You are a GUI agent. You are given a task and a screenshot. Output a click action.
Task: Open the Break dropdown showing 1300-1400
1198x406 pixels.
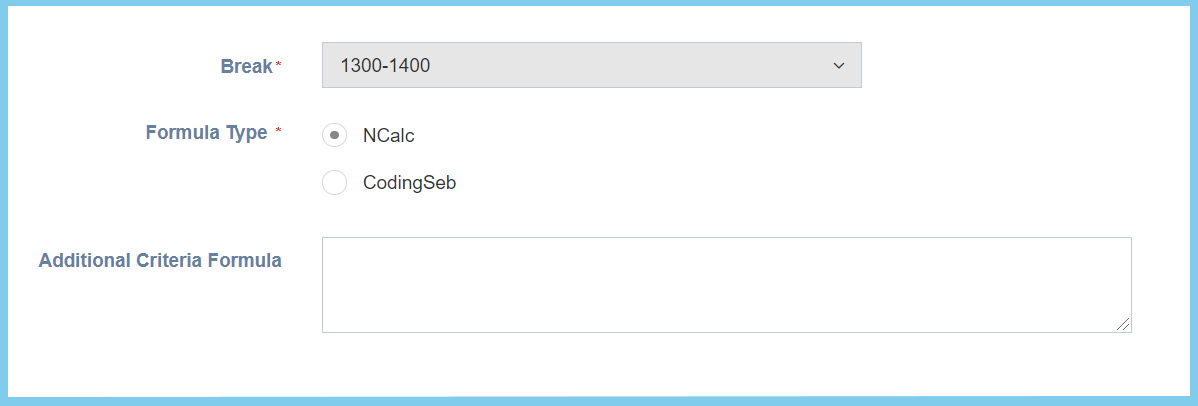tap(591, 65)
